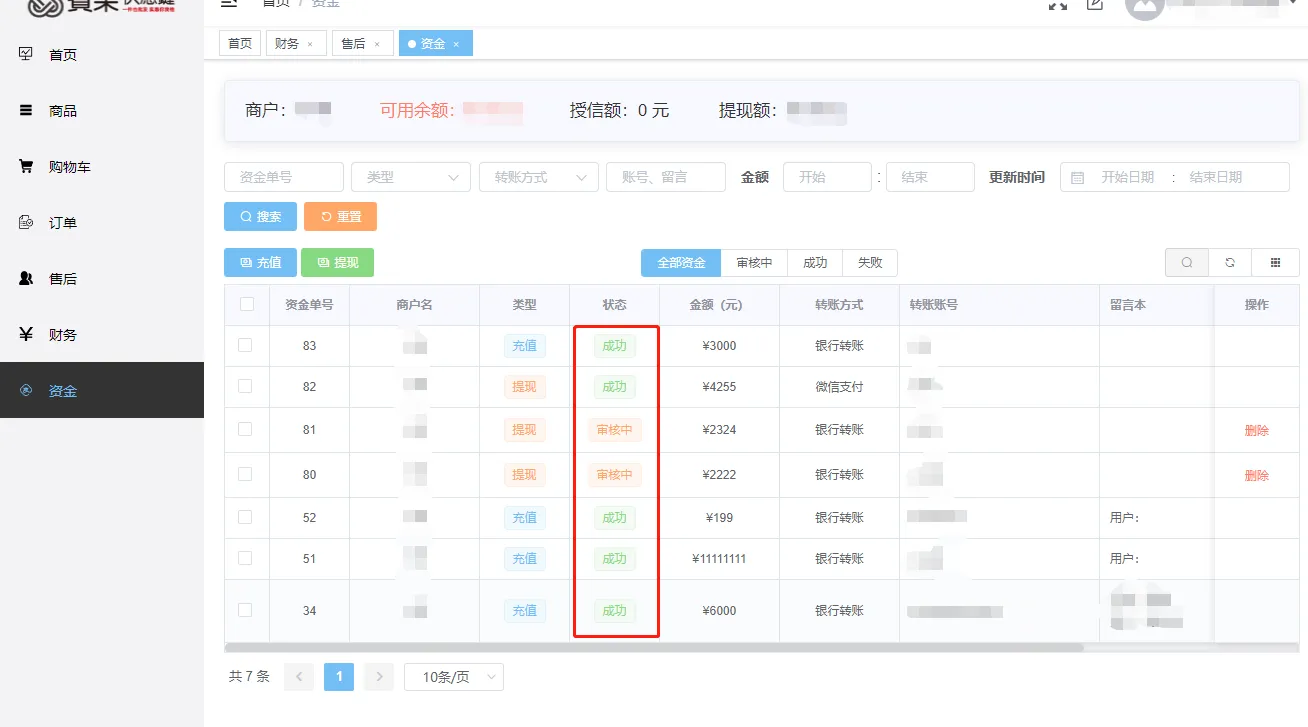Check the row for 资金单号 83
The width and height of the screenshot is (1308, 727).
click(245, 345)
